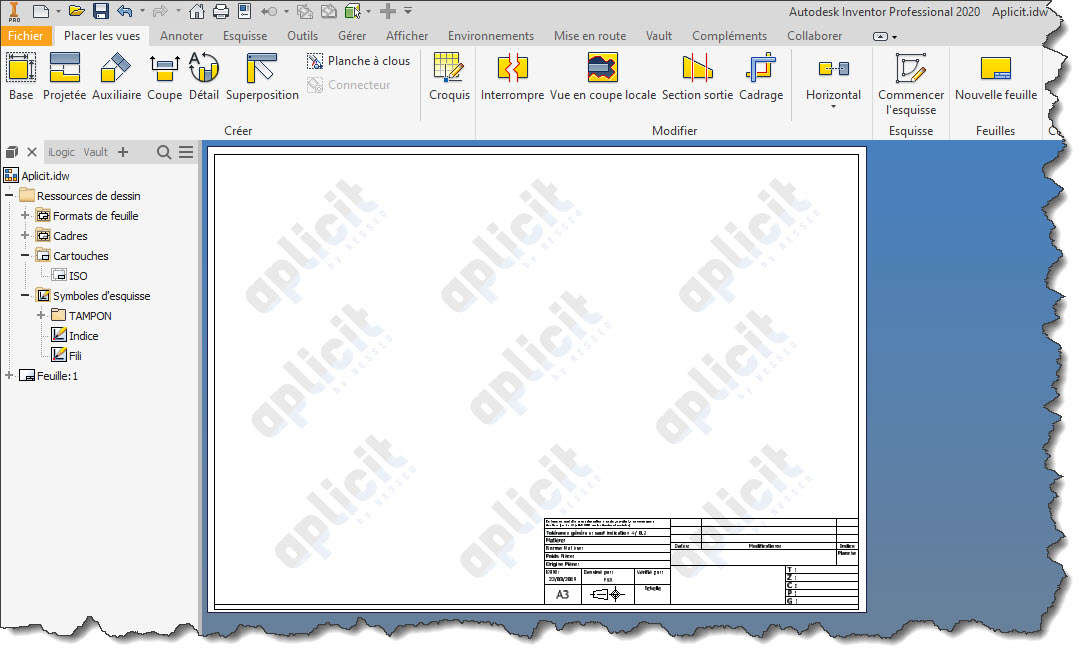Select the Cadrage crop tool

click(761, 76)
